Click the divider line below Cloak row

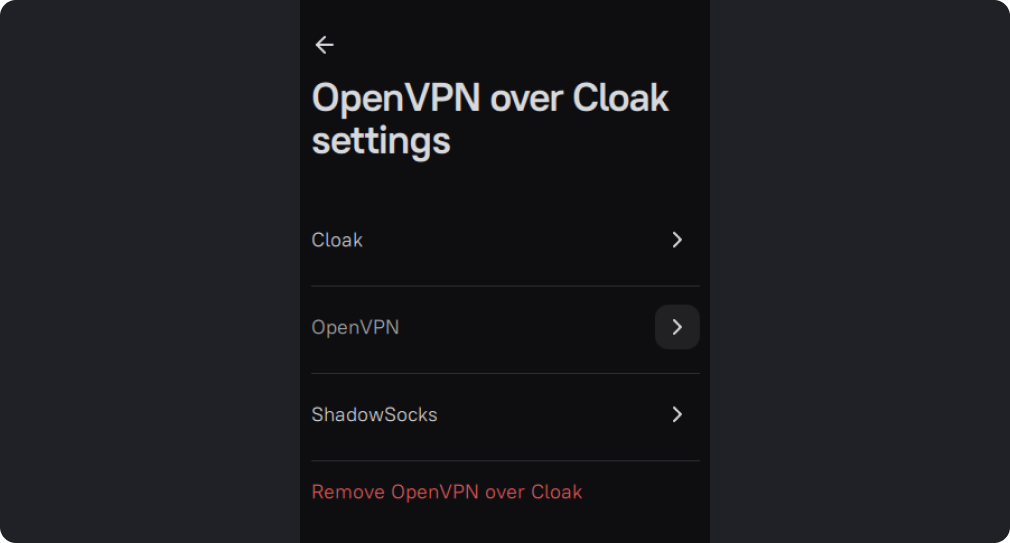coord(505,286)
